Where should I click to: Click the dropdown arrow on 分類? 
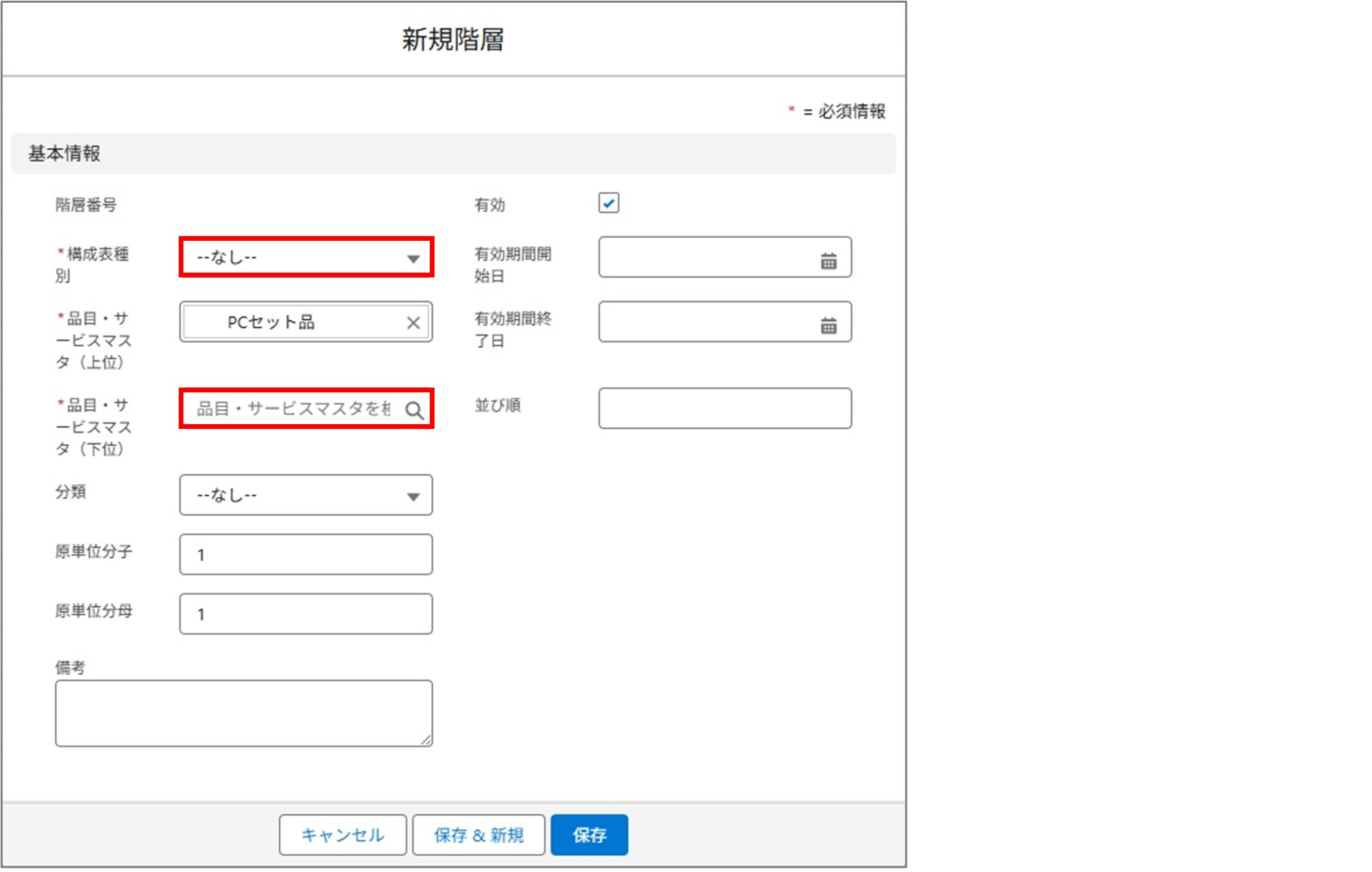coord(414,496)
